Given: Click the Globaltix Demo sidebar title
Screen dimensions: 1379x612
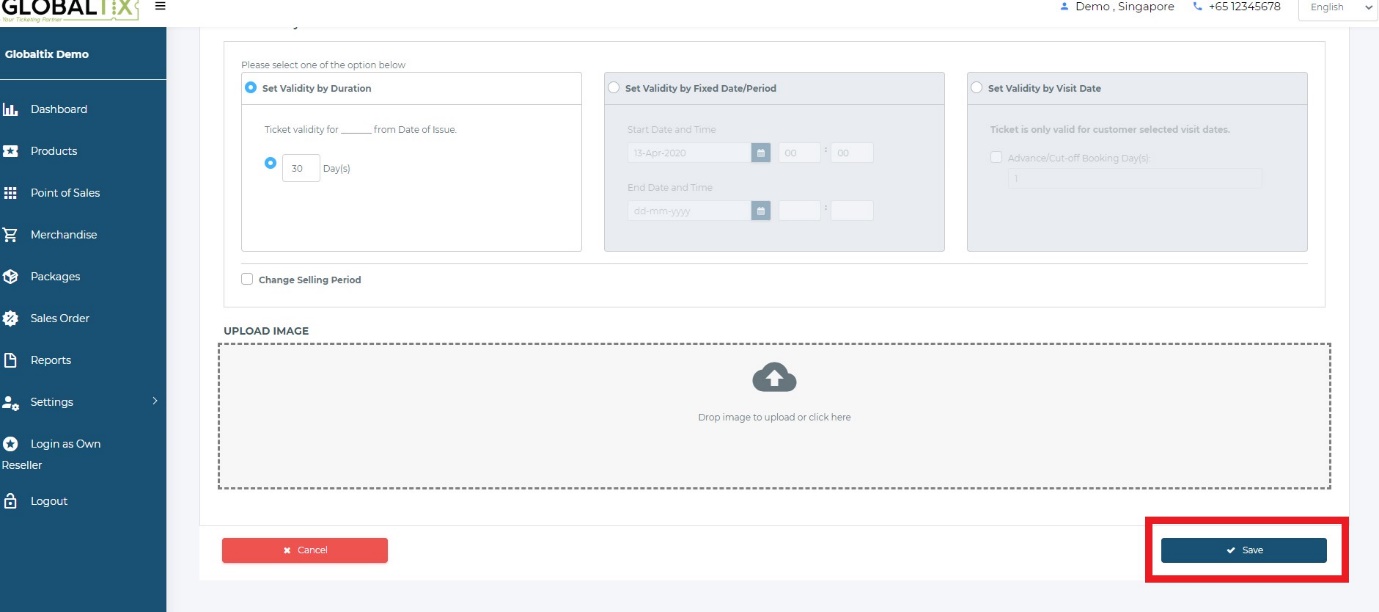Looking at the screenshot, I should pyautogui.click(x=47, y=54).
